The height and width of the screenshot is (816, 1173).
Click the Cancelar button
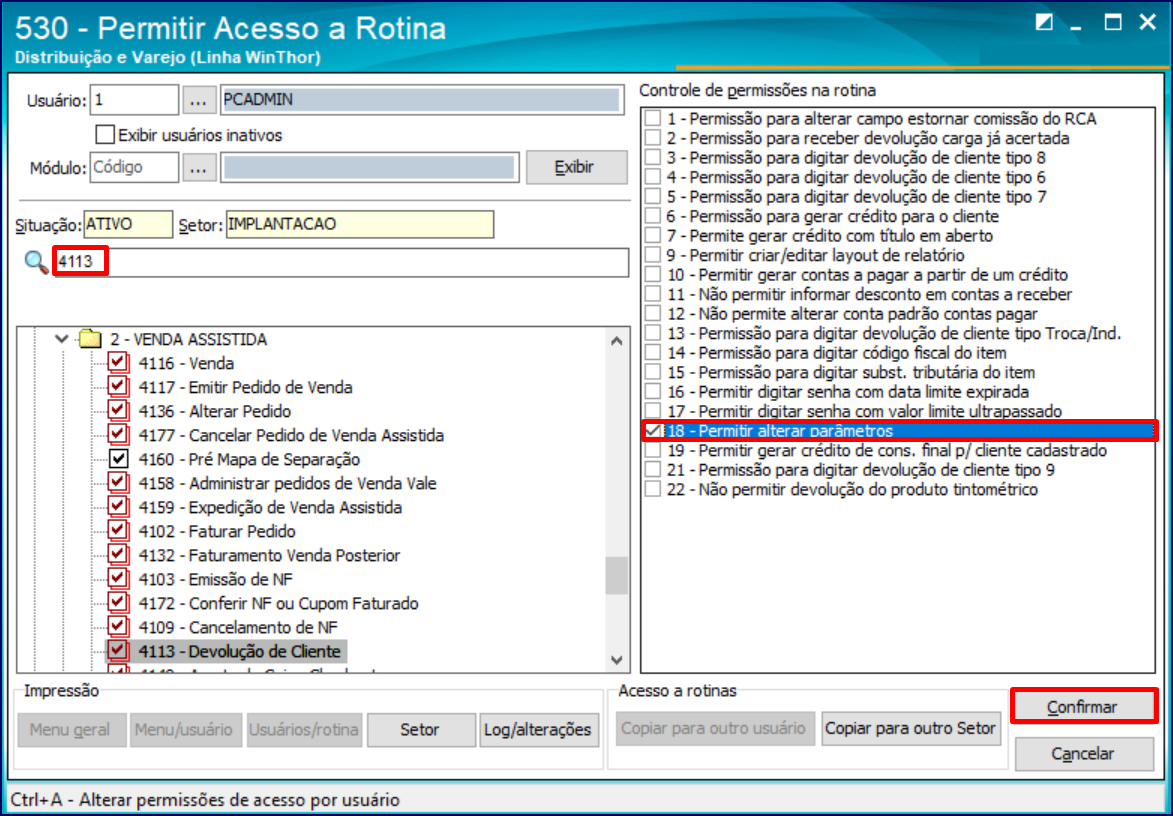1082,754
